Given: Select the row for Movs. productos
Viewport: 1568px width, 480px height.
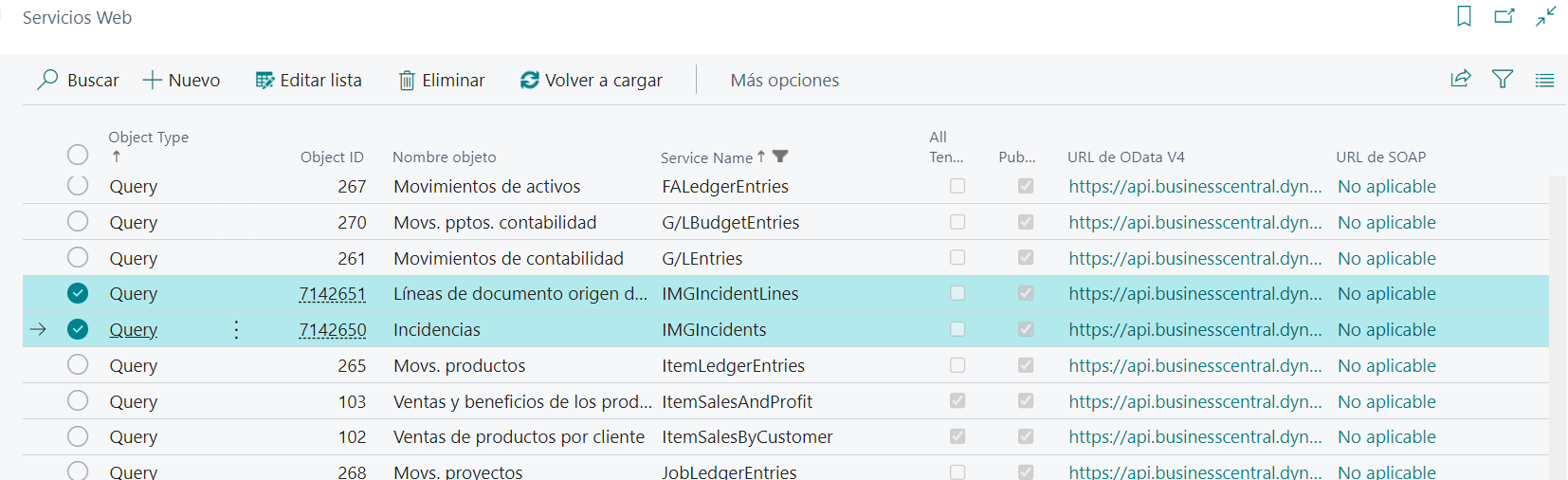Looking at the screenshot, I should click(x=78, y=365).
